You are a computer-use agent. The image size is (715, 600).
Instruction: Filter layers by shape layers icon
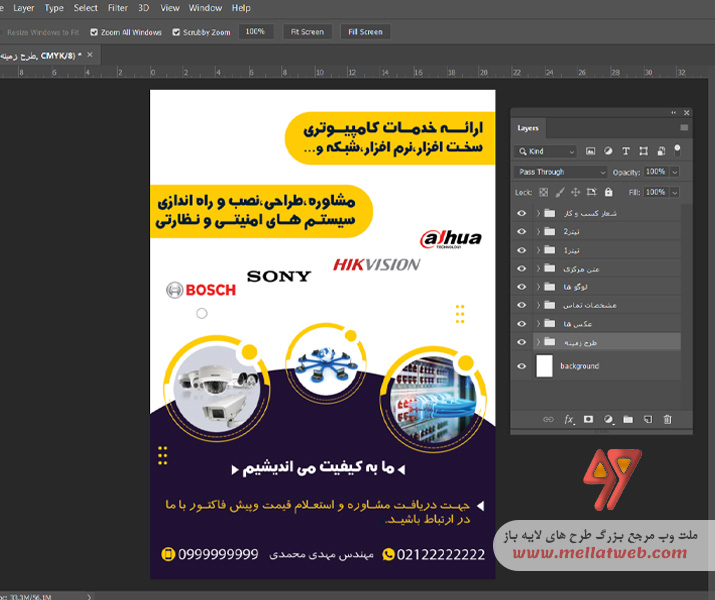tap(643, 151)
